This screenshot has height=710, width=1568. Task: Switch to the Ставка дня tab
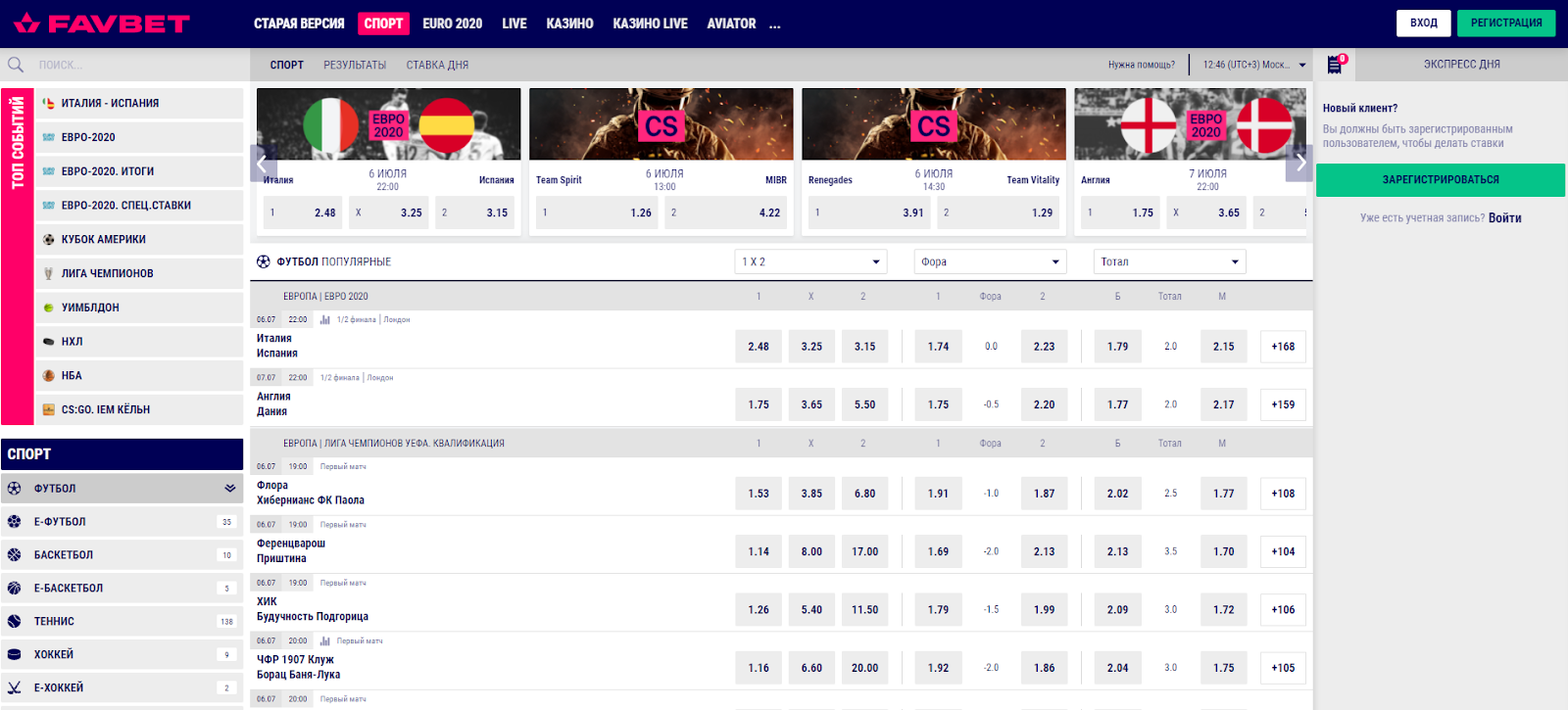point(437,65)
